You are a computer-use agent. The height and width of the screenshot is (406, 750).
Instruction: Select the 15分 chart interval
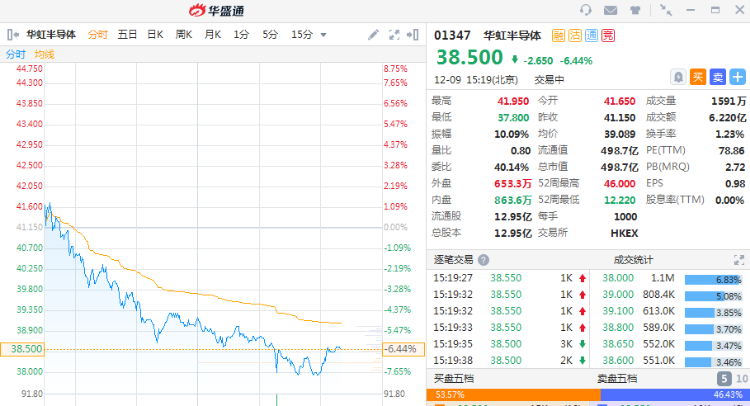[302, 34]
